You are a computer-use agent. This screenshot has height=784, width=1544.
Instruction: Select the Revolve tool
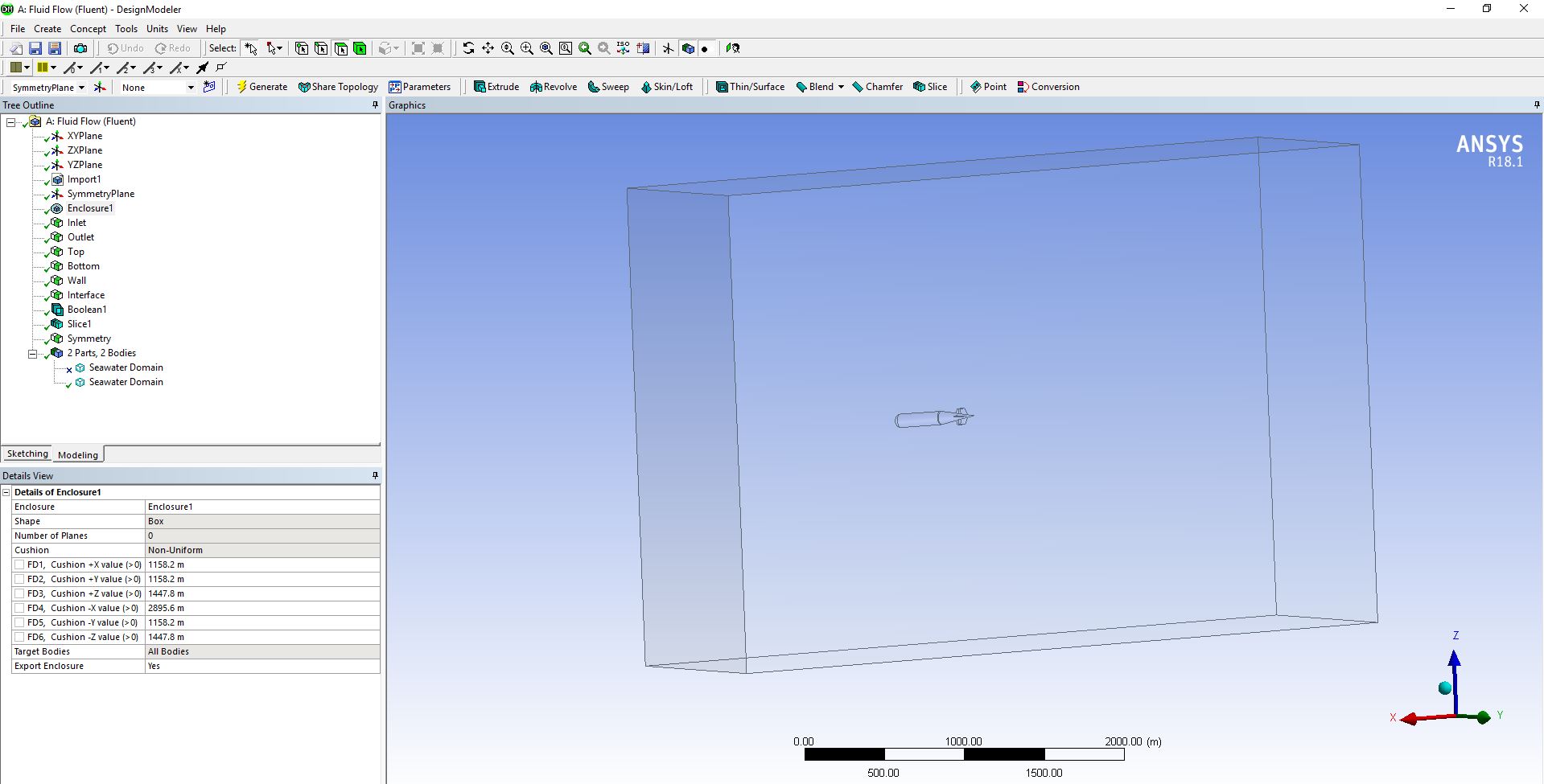(x=554, y=87)
